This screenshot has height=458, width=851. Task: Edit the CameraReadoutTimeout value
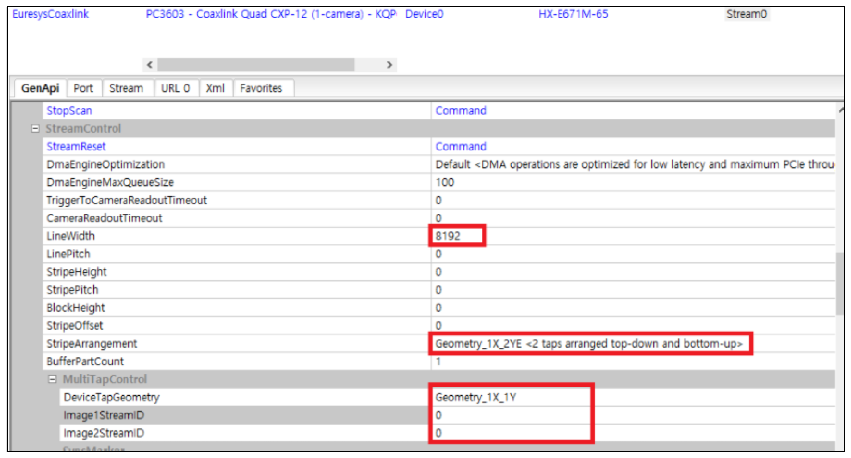pyautogui.click(x=633, y=218)
